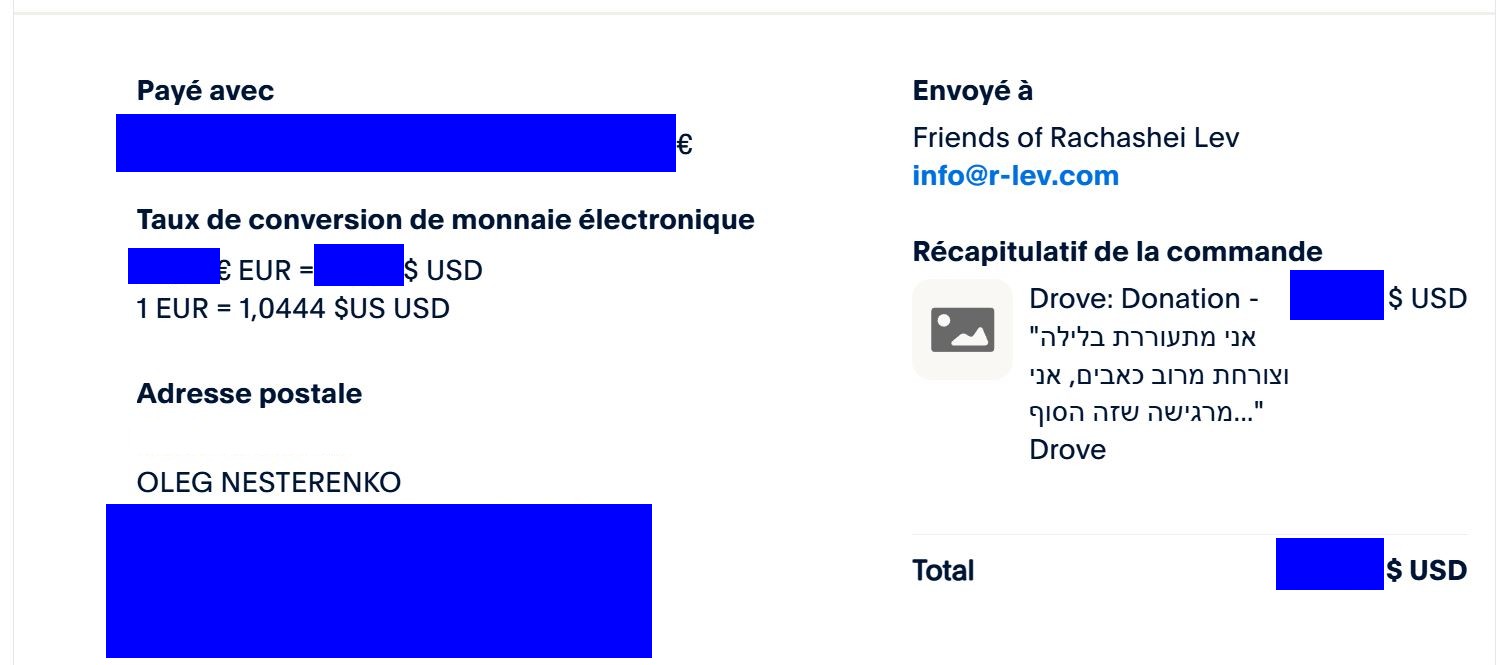Click the "Récapitulatif de la commande" heading
Viewport: 1506px width, 665px height.
point(1117,252)
